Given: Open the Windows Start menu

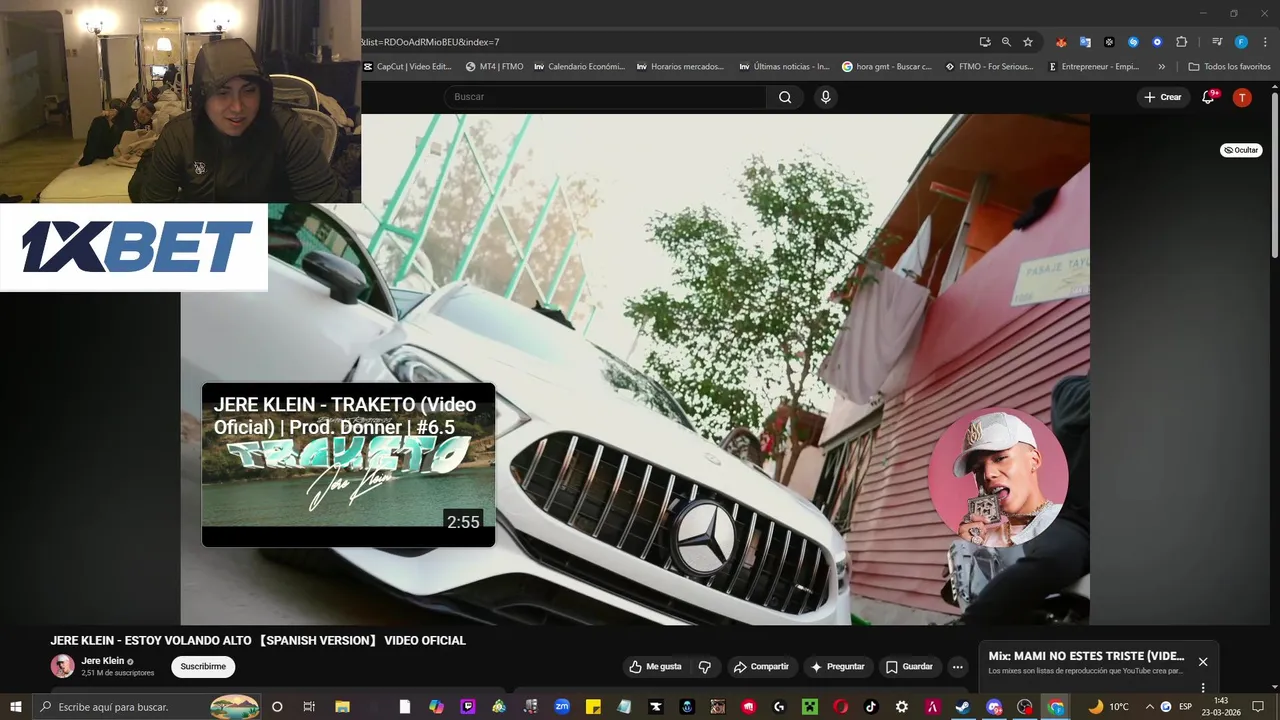Looking at the screenshot, I should click(x=15, y=707).
